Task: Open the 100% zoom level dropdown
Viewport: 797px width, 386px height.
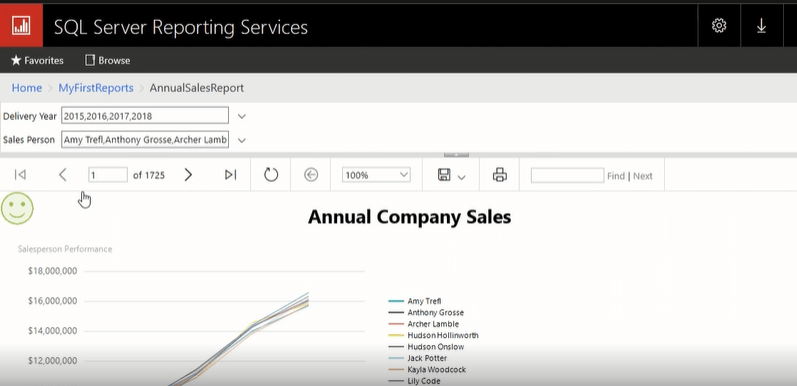Action: point(376,175)
